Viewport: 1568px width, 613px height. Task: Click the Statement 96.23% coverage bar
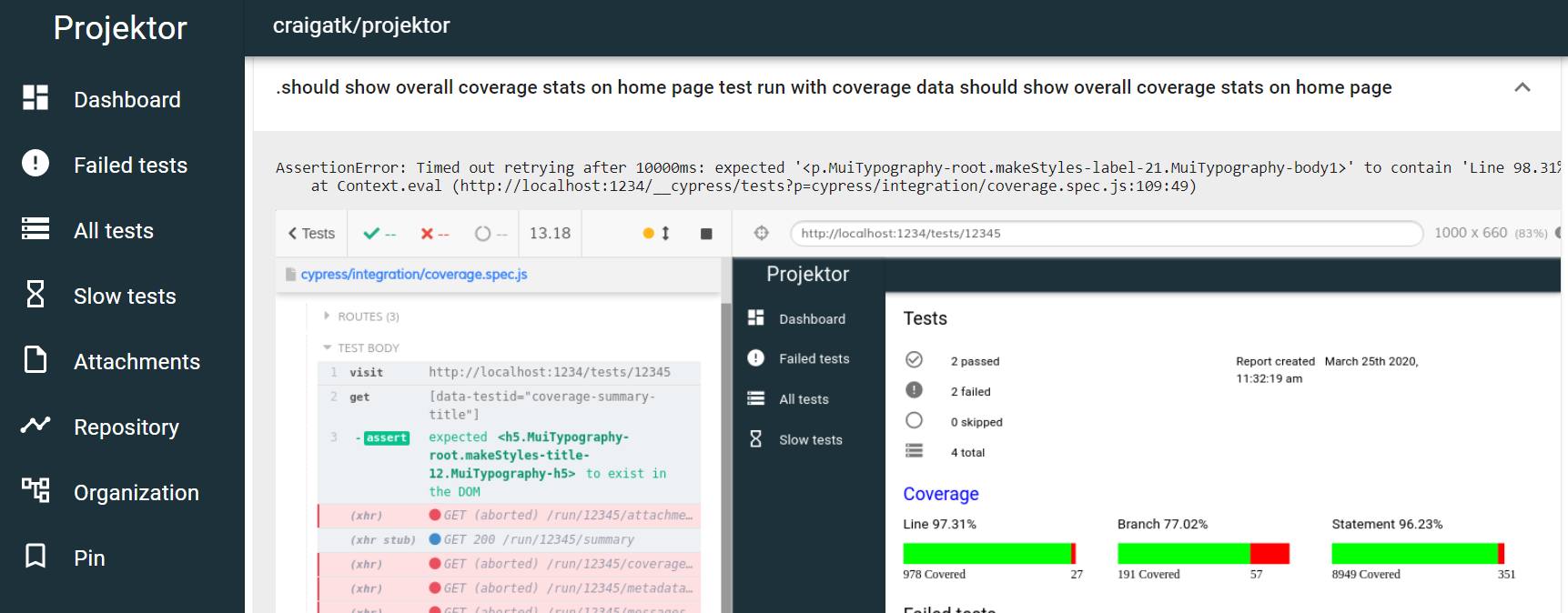[1418, 553]
